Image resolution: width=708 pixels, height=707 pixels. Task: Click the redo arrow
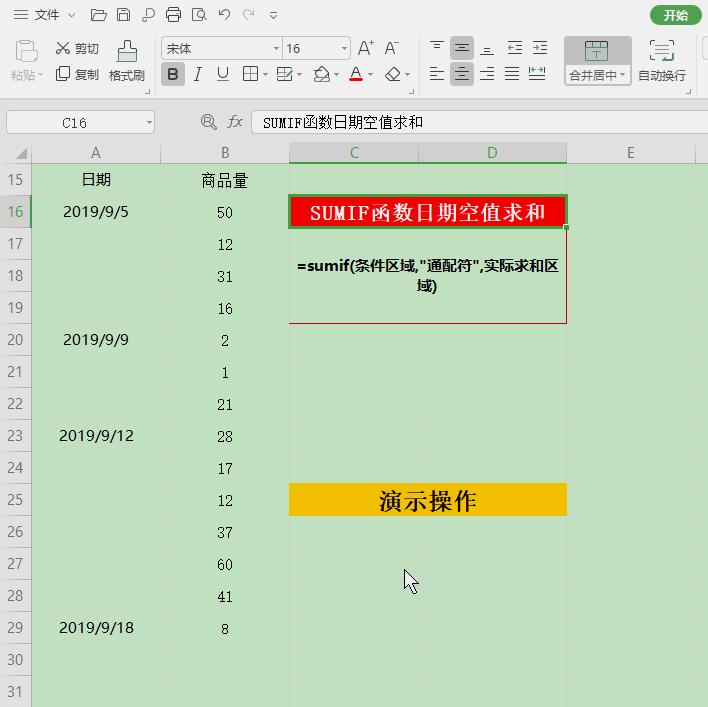coord(248,15)
